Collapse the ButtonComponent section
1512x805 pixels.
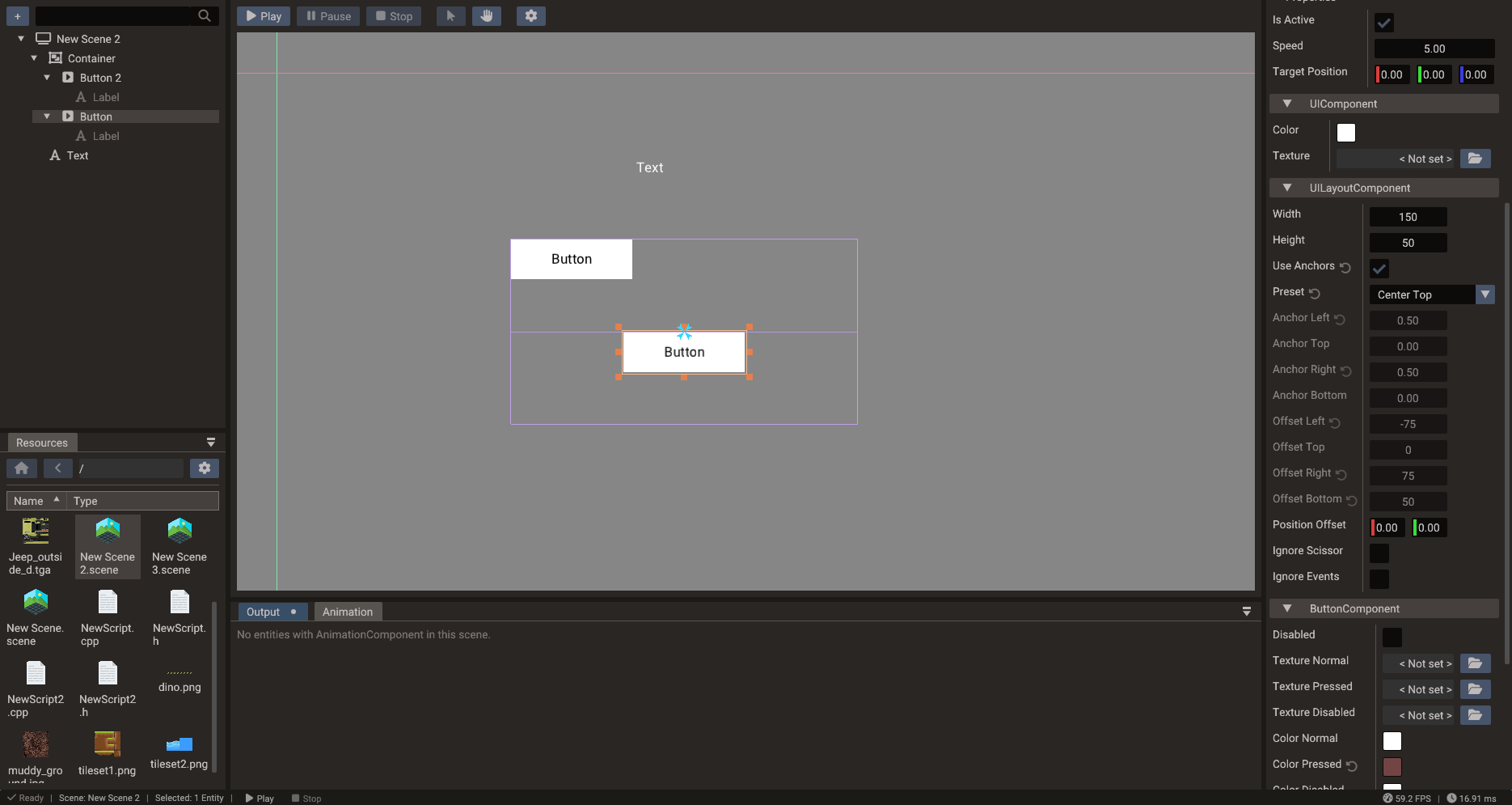pyautogui.click(x=1287, y=608)
